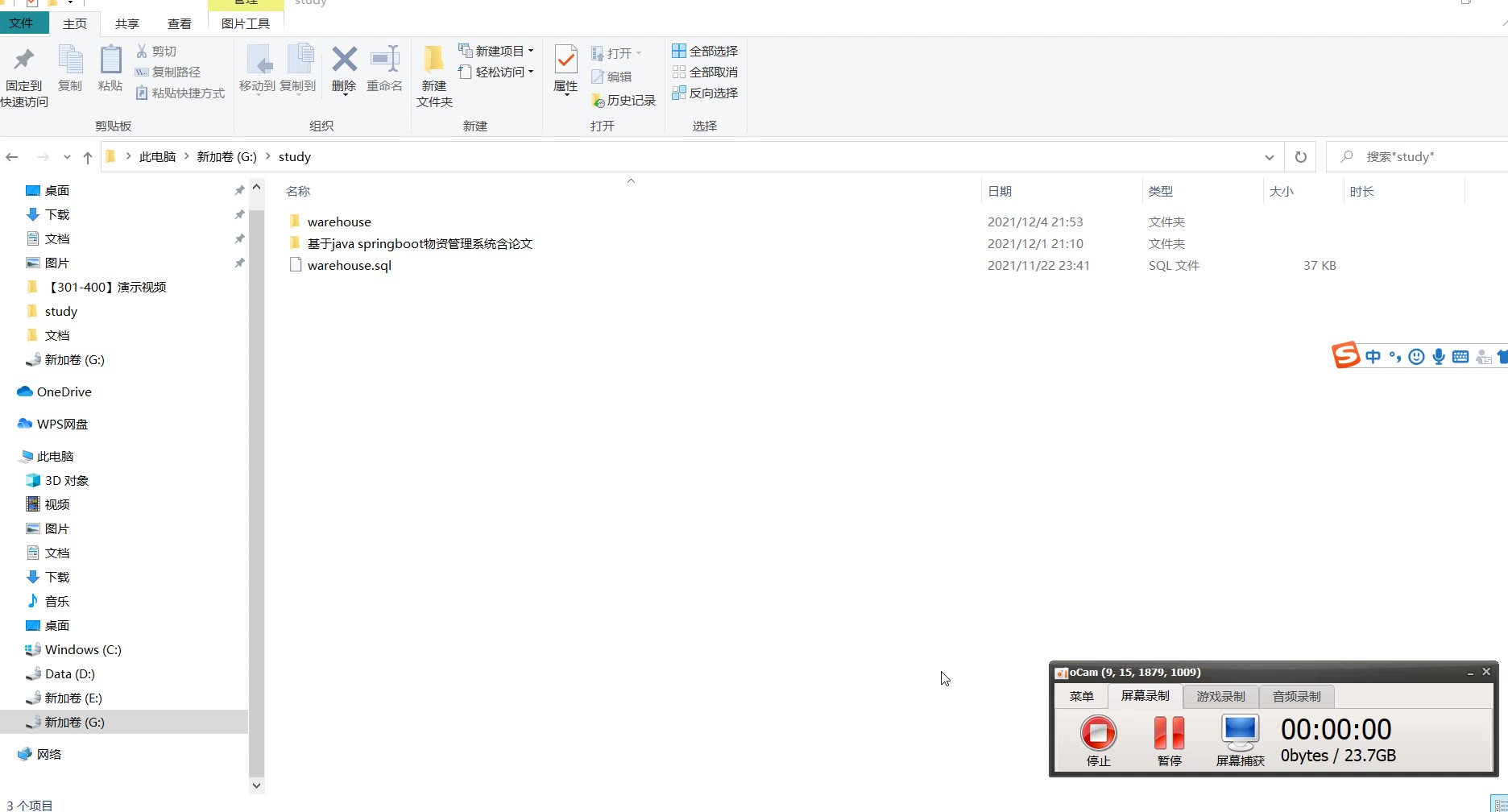Click the red Delete X icon
1508x812 pixels.
pyautogui.click(x=344, y=59)
